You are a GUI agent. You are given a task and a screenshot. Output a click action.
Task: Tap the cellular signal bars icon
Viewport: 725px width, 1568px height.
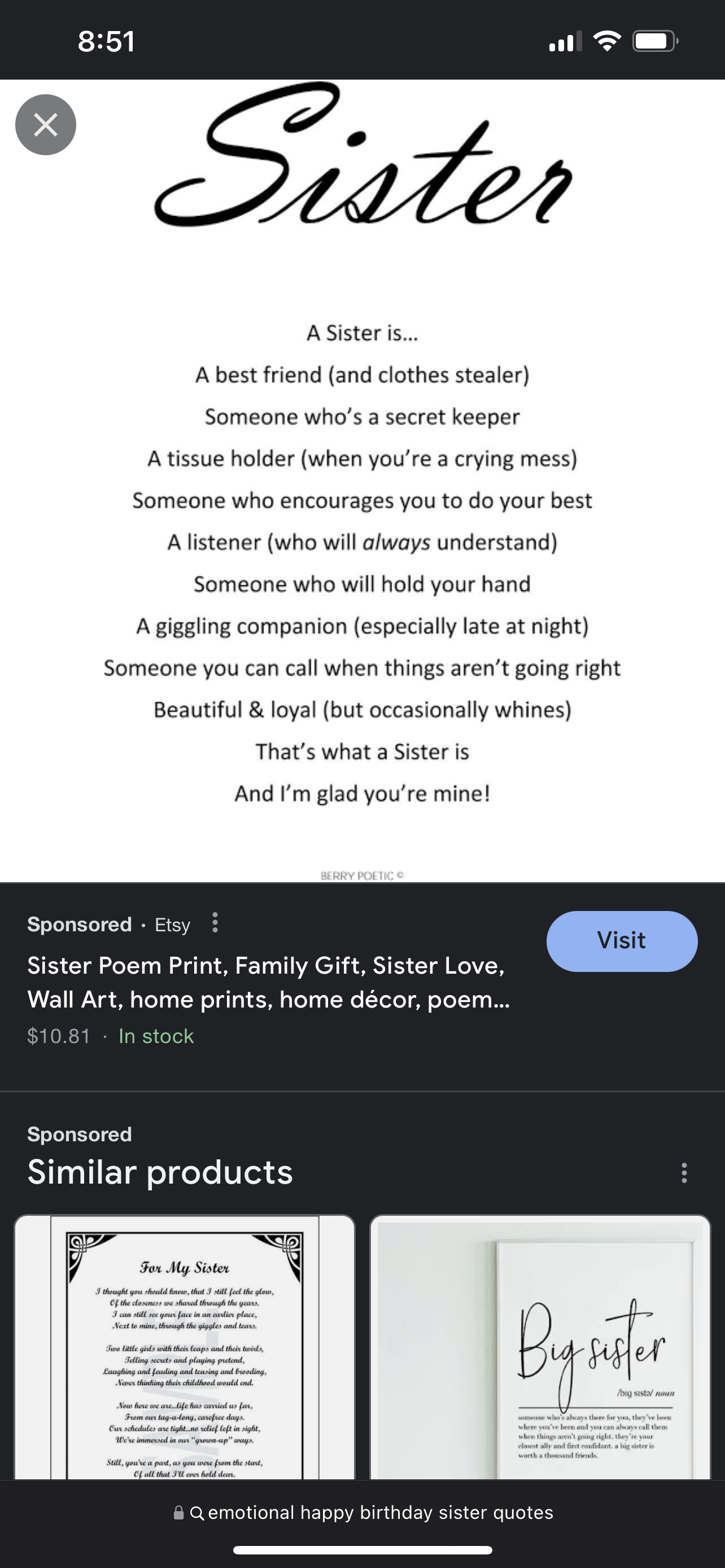(x=564, y=42)
